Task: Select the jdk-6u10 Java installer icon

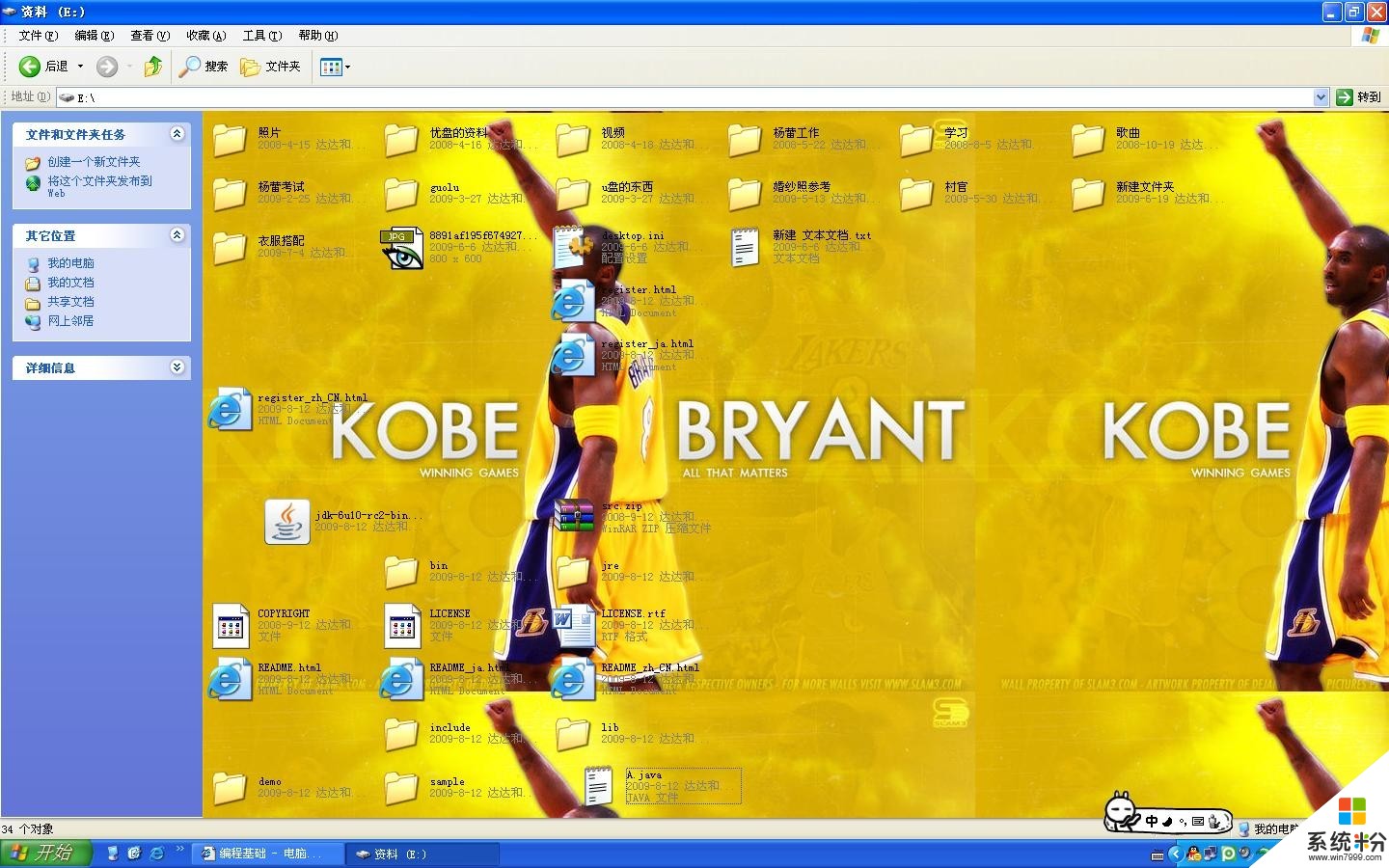Action: click(x=287, y=521)
